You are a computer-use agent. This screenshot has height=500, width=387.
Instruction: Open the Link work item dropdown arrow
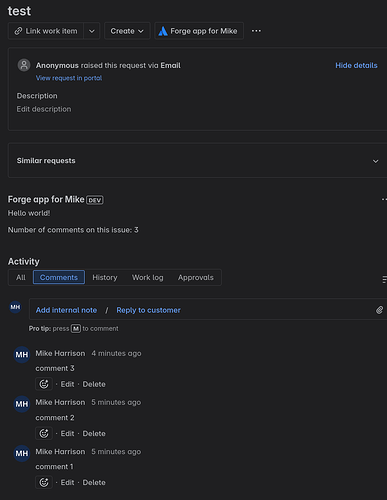click(x=92, y=31)
